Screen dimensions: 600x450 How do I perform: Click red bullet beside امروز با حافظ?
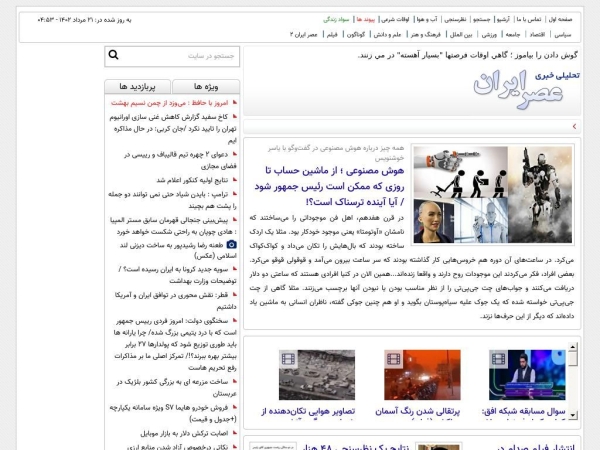[235, 102]
